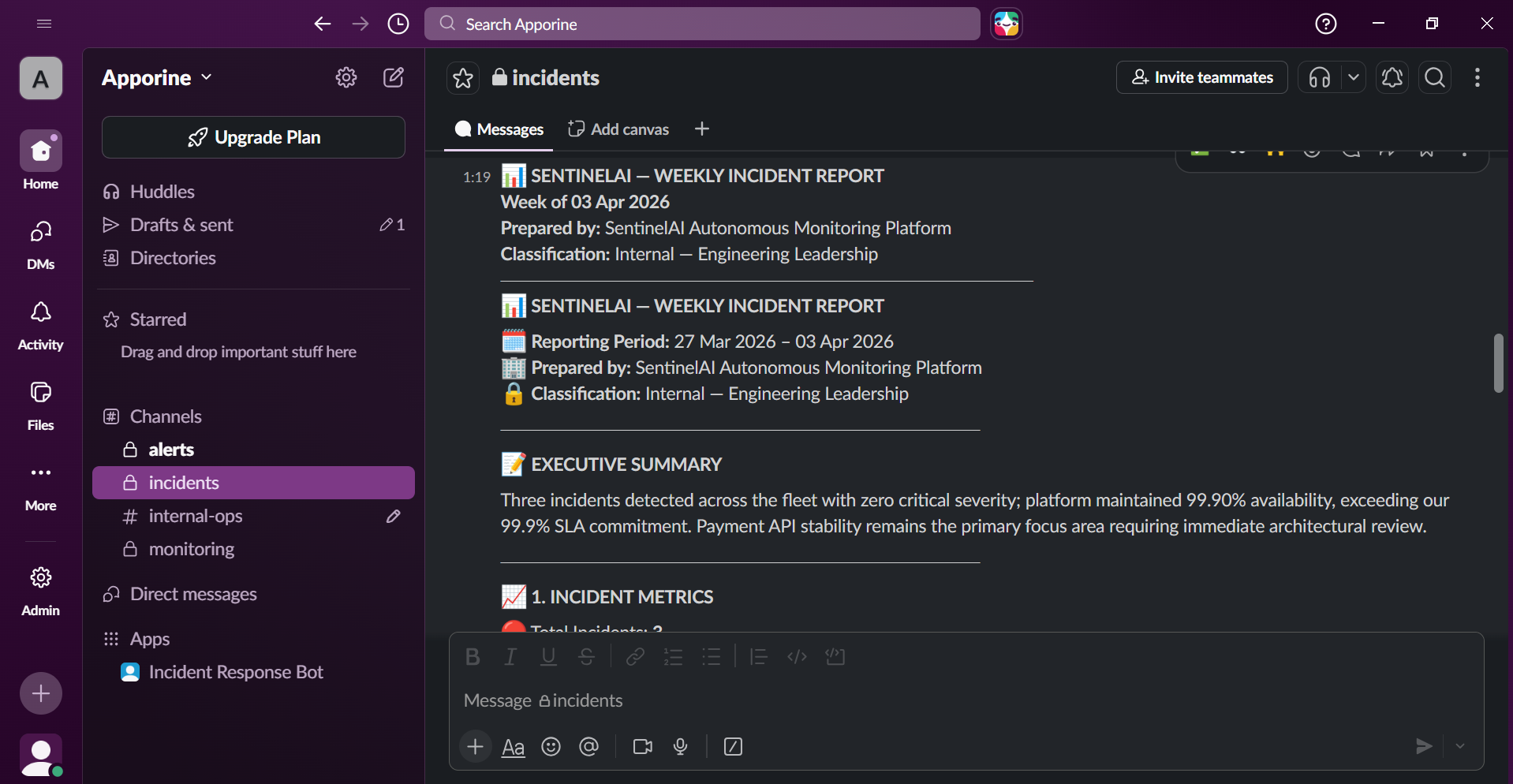Search within the incidents channel

click(x=1434, y=77)
